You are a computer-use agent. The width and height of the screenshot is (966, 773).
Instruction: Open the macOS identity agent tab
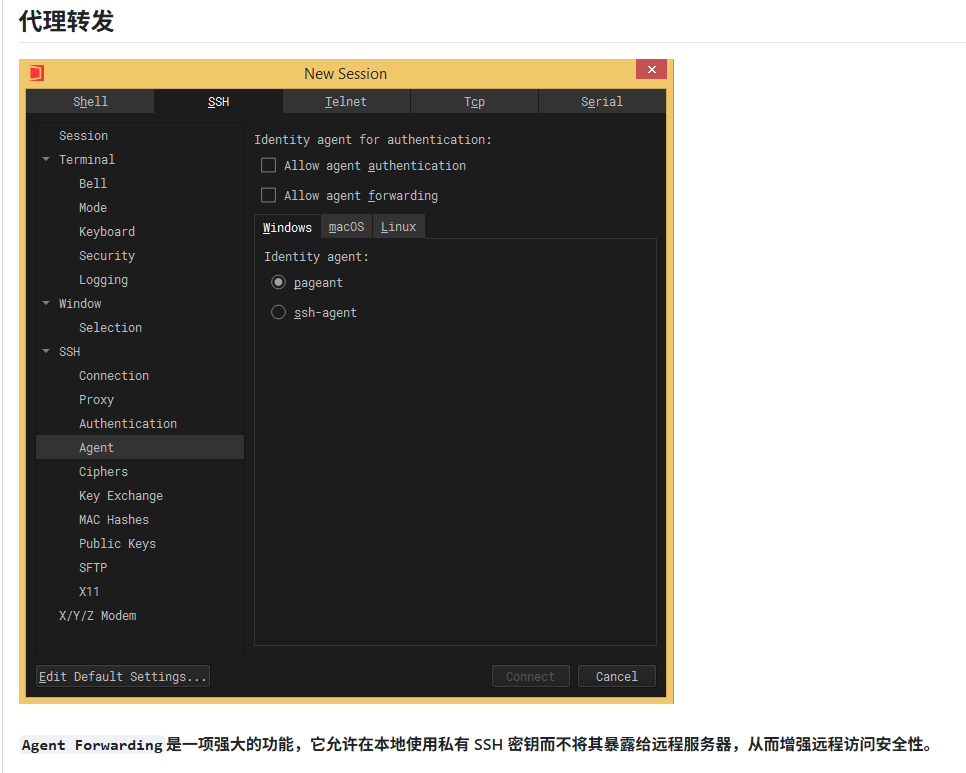pyautogui.click(x=346, y=227)
